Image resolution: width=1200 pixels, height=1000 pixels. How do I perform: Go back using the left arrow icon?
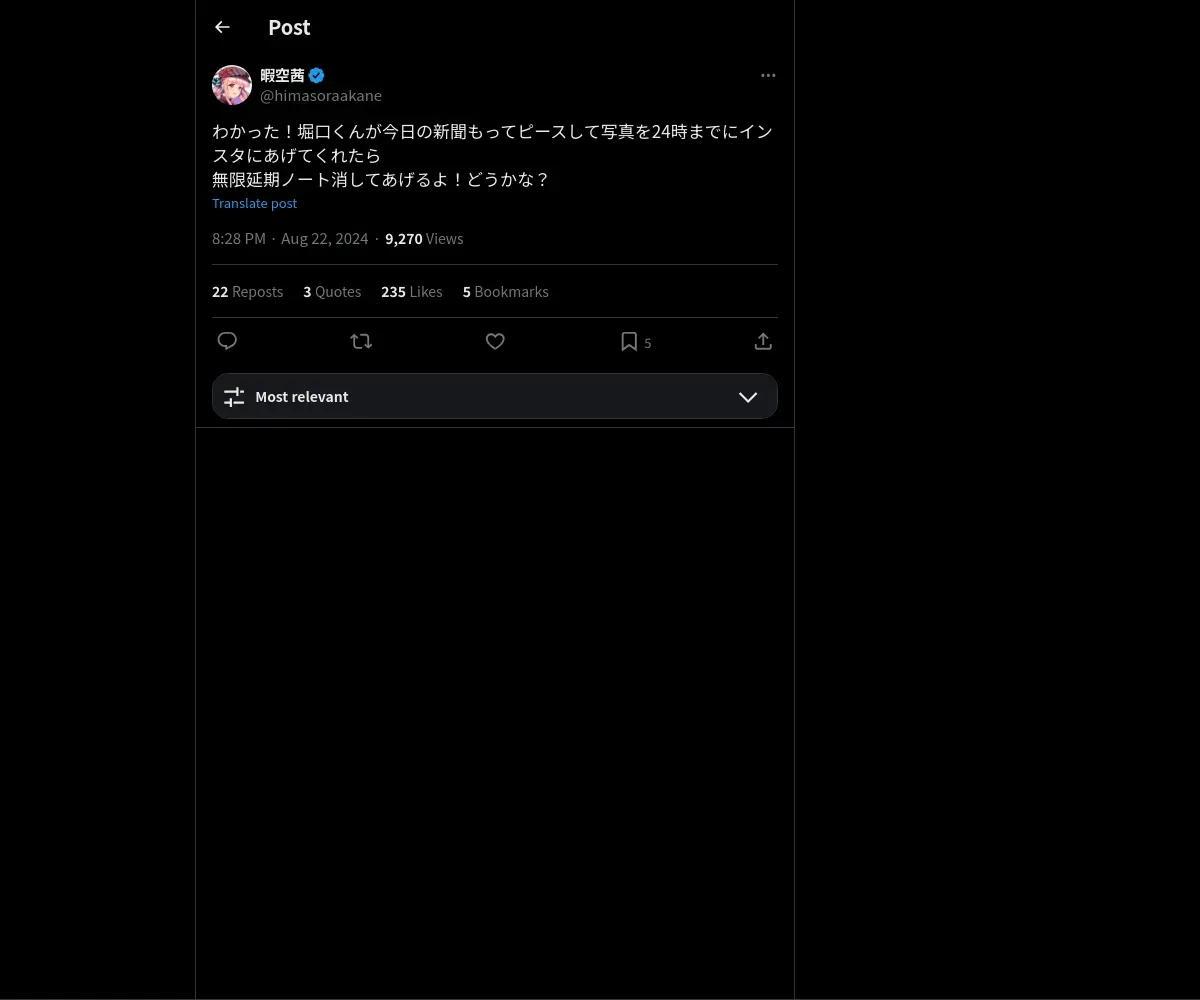coord(222,28)
